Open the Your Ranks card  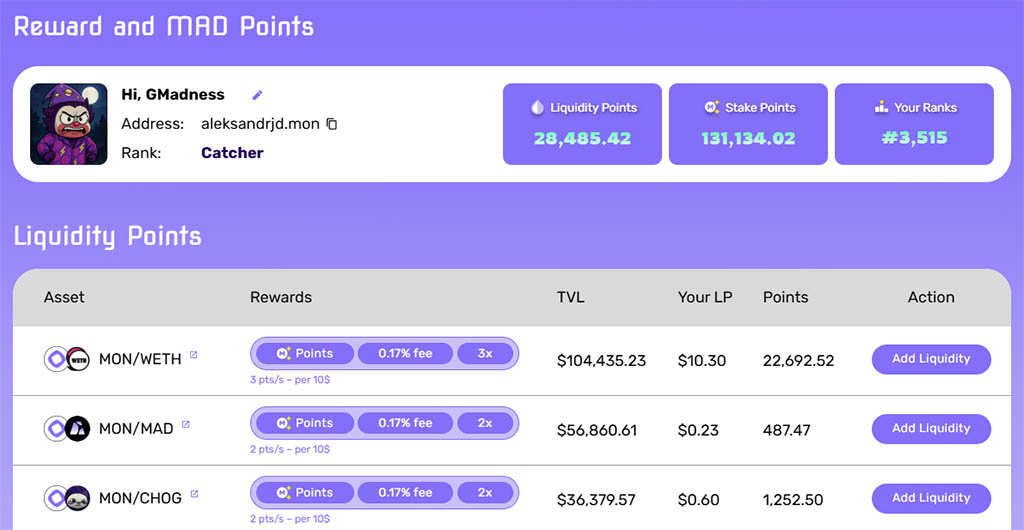[x=914, y=124]
